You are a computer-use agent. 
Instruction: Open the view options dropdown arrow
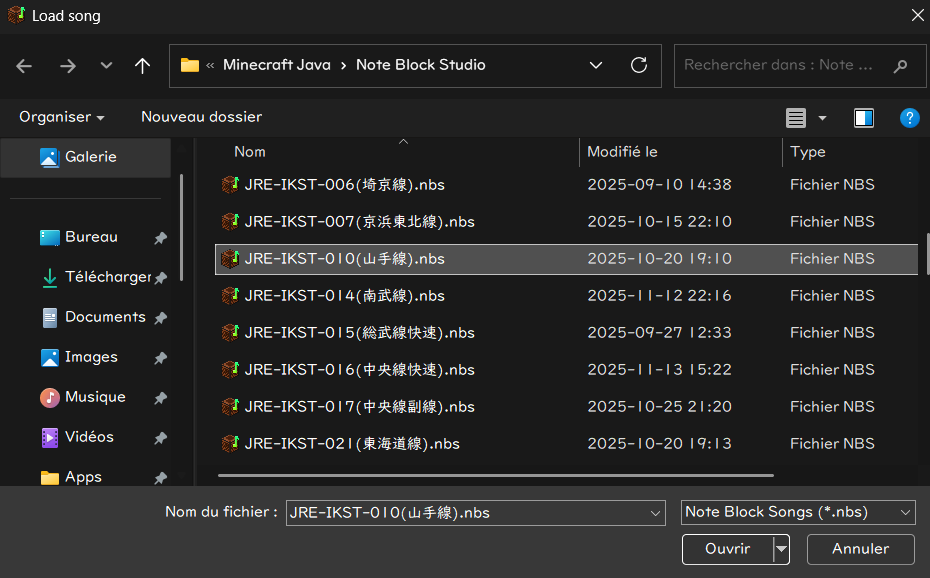[823, 118]
